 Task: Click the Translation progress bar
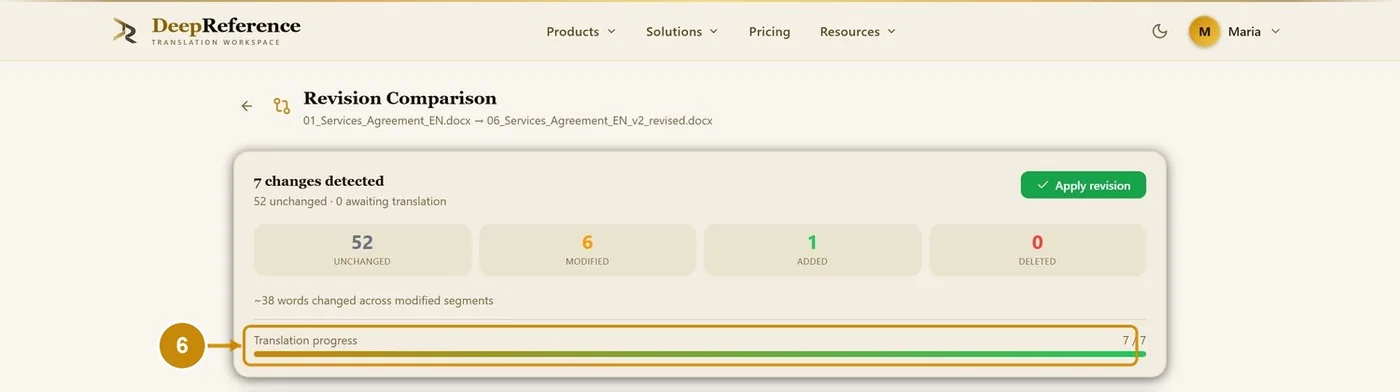[x=700, y=354]
